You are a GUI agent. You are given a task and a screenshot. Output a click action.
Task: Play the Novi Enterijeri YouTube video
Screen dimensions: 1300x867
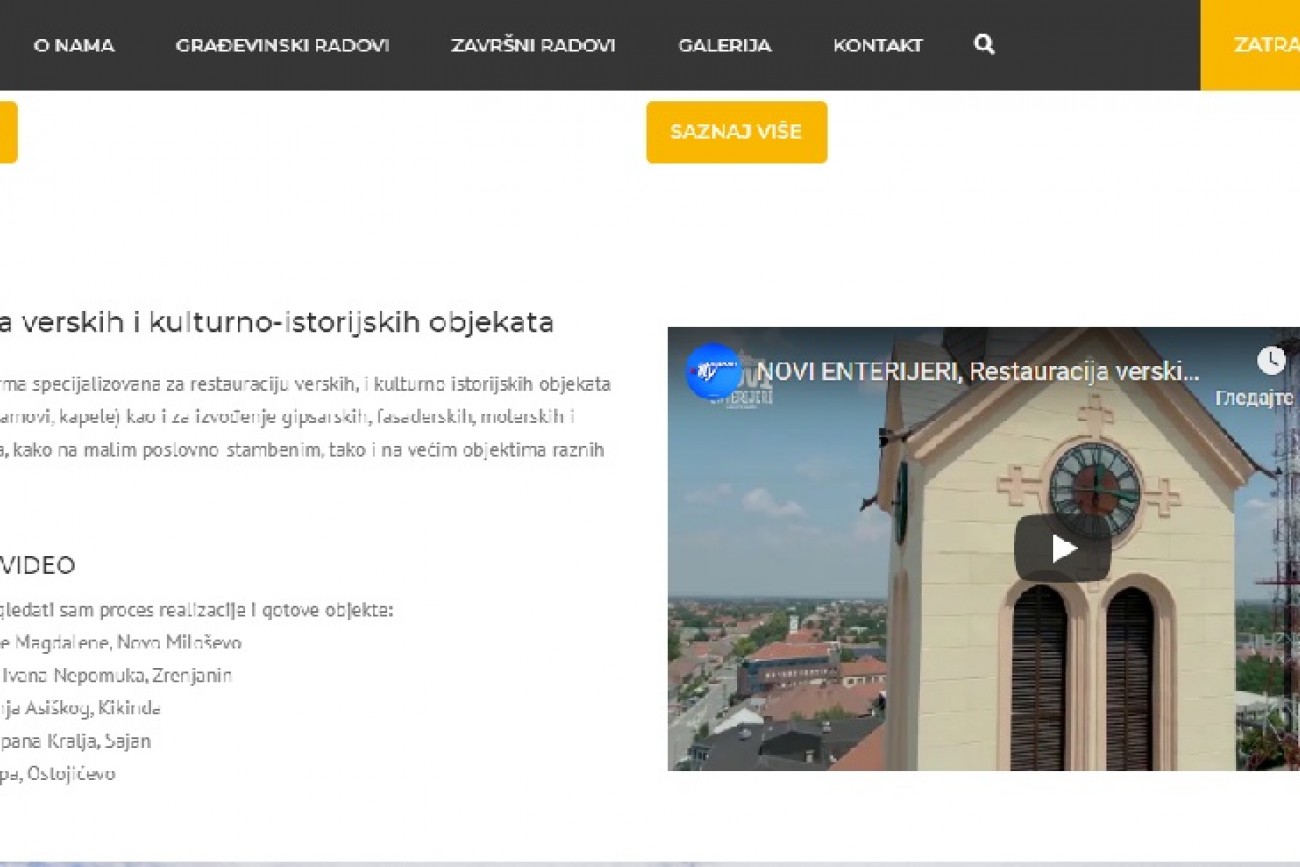pyautogui.click(x=1062, y=548)
